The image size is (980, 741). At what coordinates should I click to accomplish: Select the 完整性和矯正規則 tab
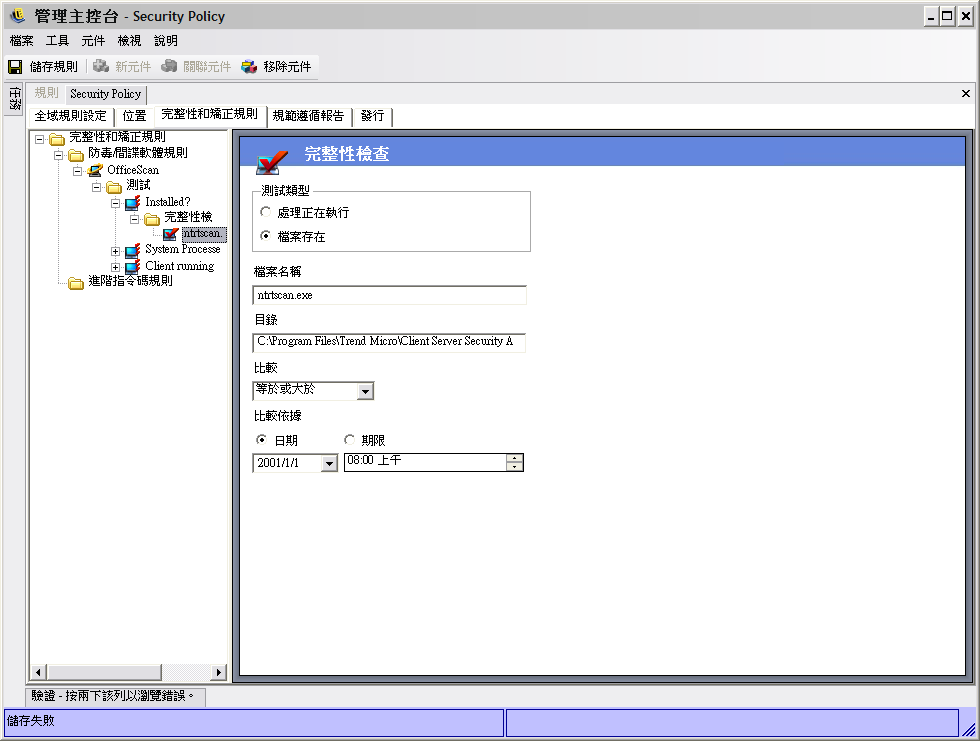coord(209,114)
